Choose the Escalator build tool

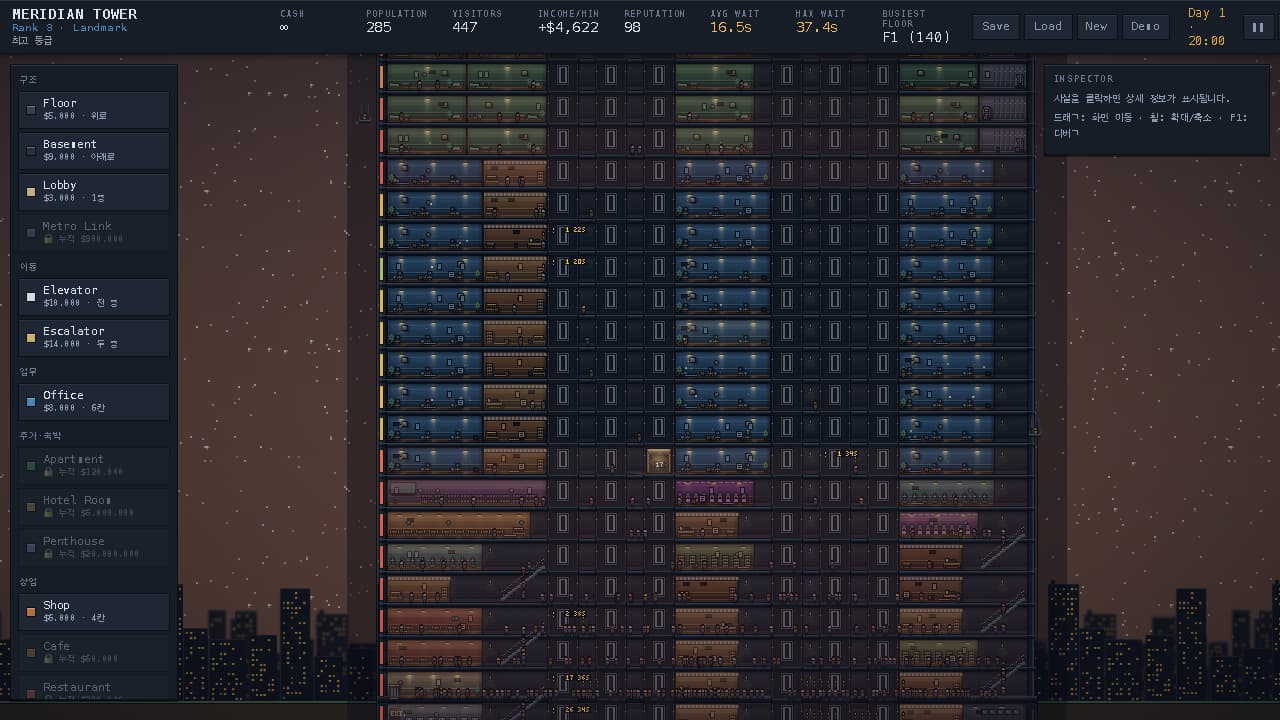pyautogui.click(x=94, y=337)
